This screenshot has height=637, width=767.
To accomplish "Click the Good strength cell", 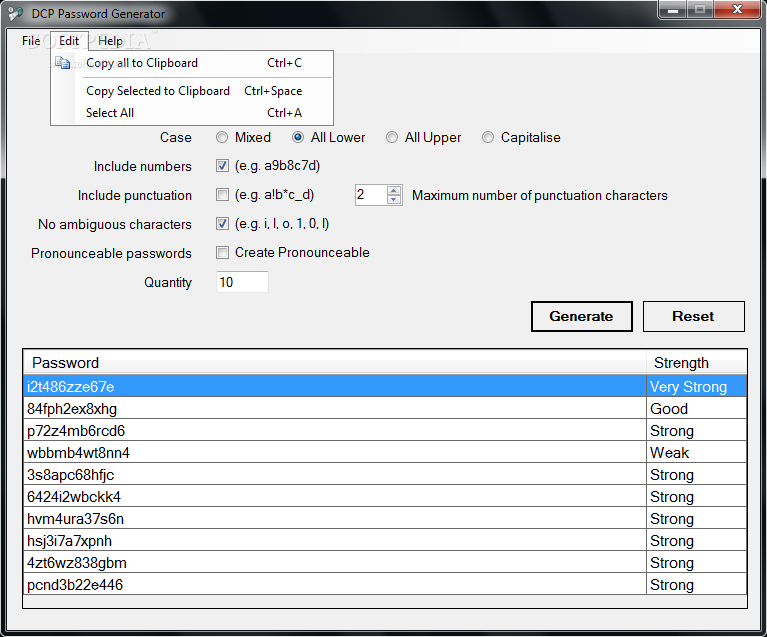I will [697, 409].
